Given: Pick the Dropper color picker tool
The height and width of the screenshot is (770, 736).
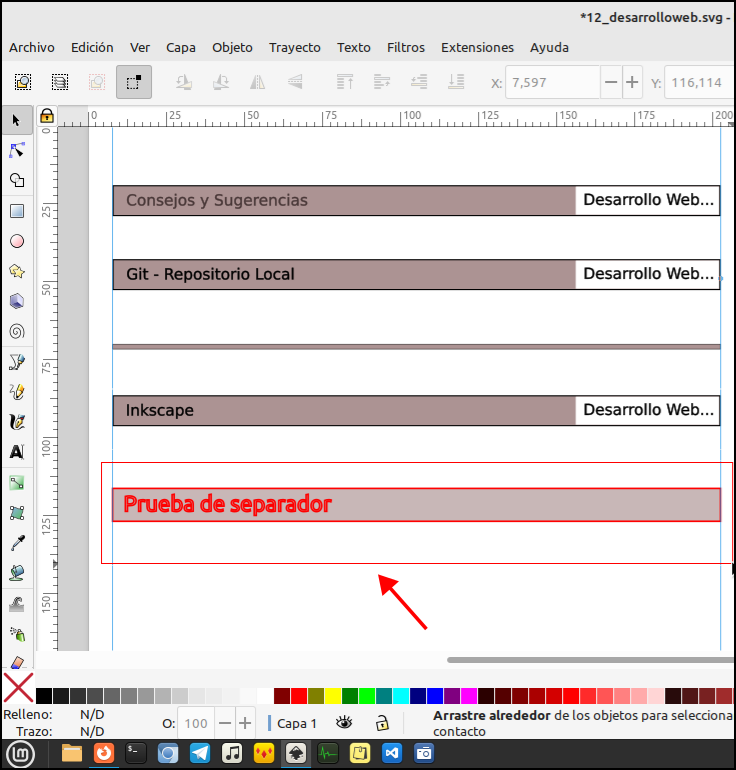Looking at the screenshot, I should [17, 543].
